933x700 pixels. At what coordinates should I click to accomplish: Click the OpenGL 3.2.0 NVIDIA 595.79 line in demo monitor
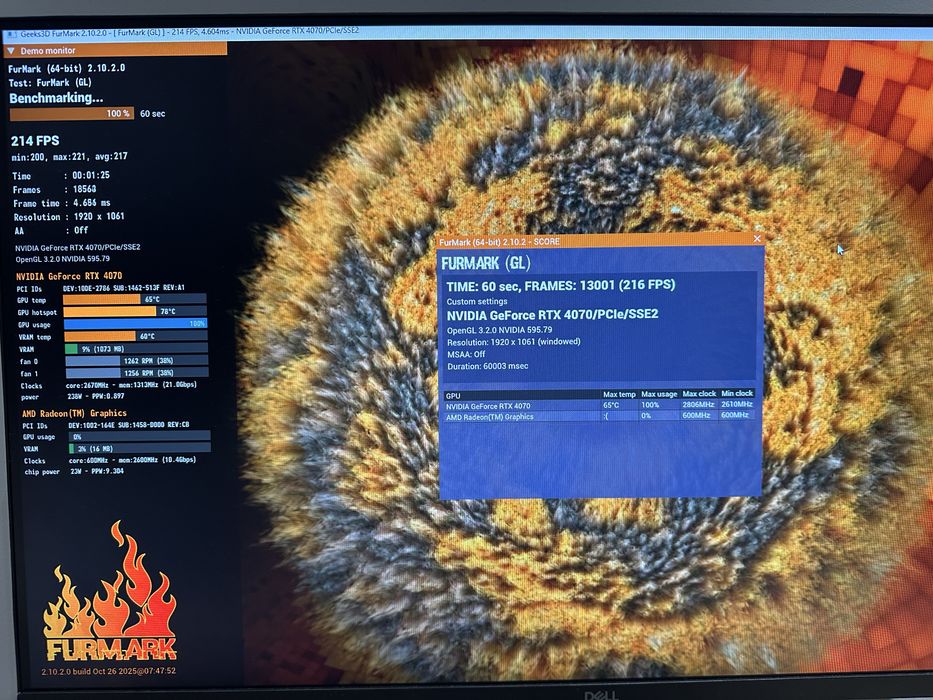(62, 259)
